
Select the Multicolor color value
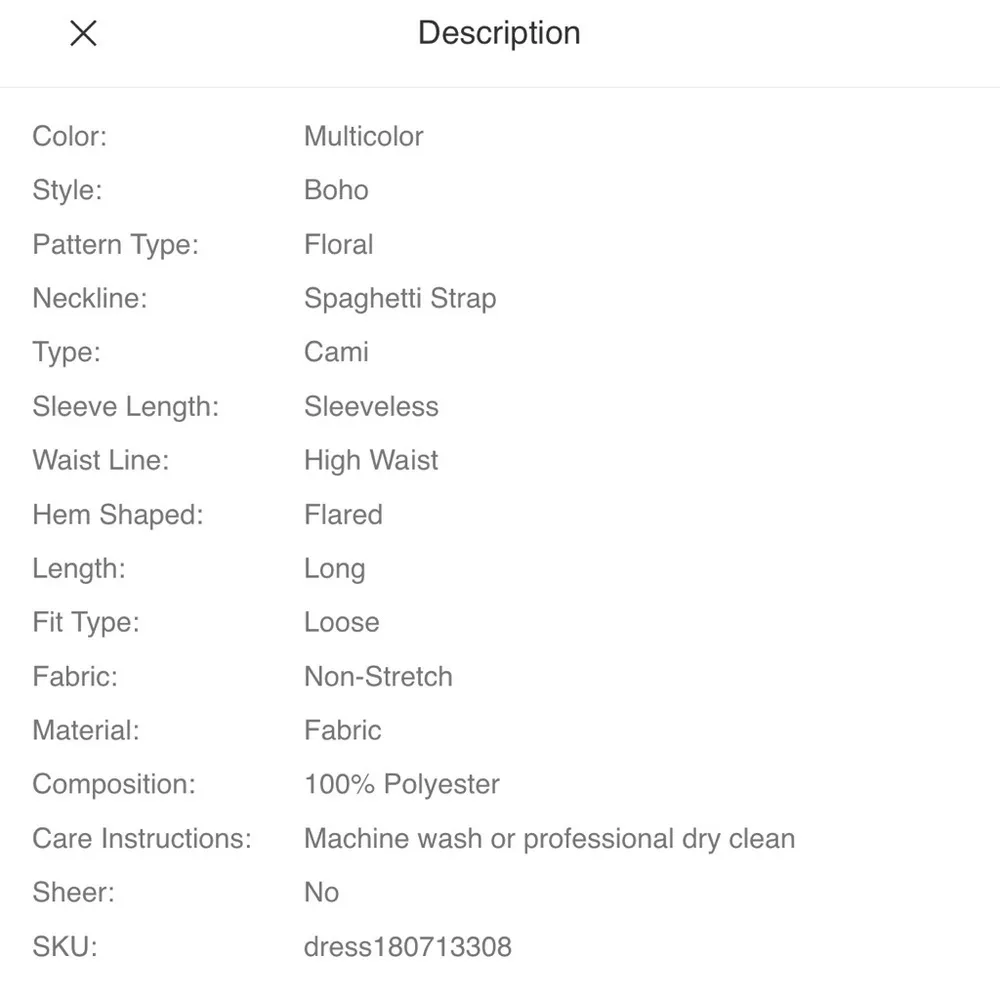click(x=363, y=136)
